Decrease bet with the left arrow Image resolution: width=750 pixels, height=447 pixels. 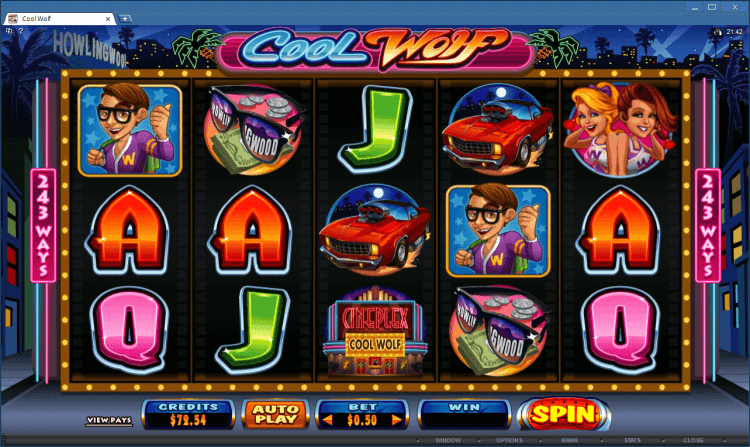point(328,420)
